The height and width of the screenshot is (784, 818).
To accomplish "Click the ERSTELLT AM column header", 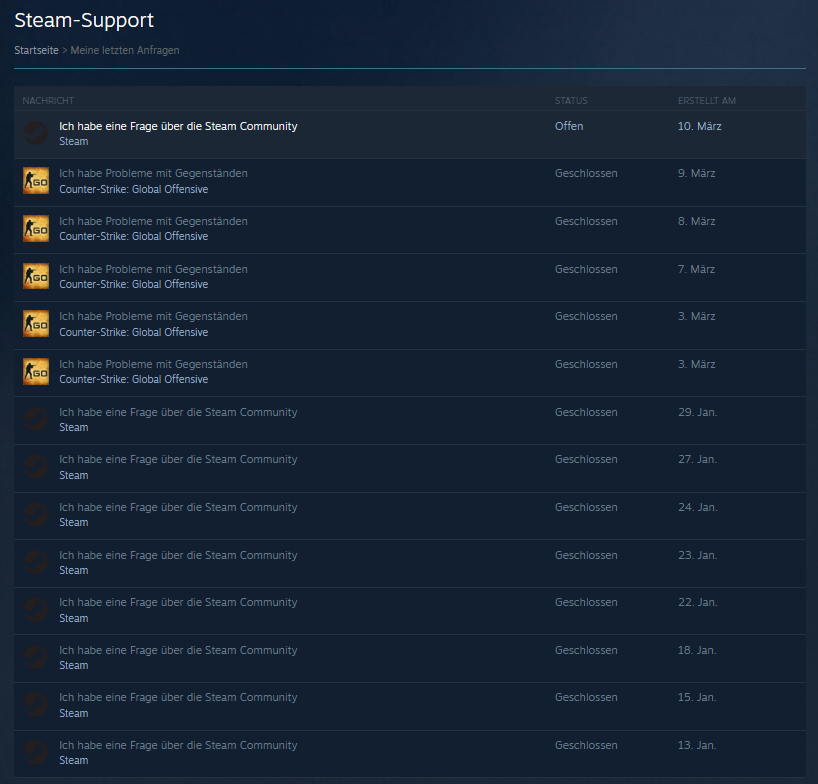I will 707,101.
